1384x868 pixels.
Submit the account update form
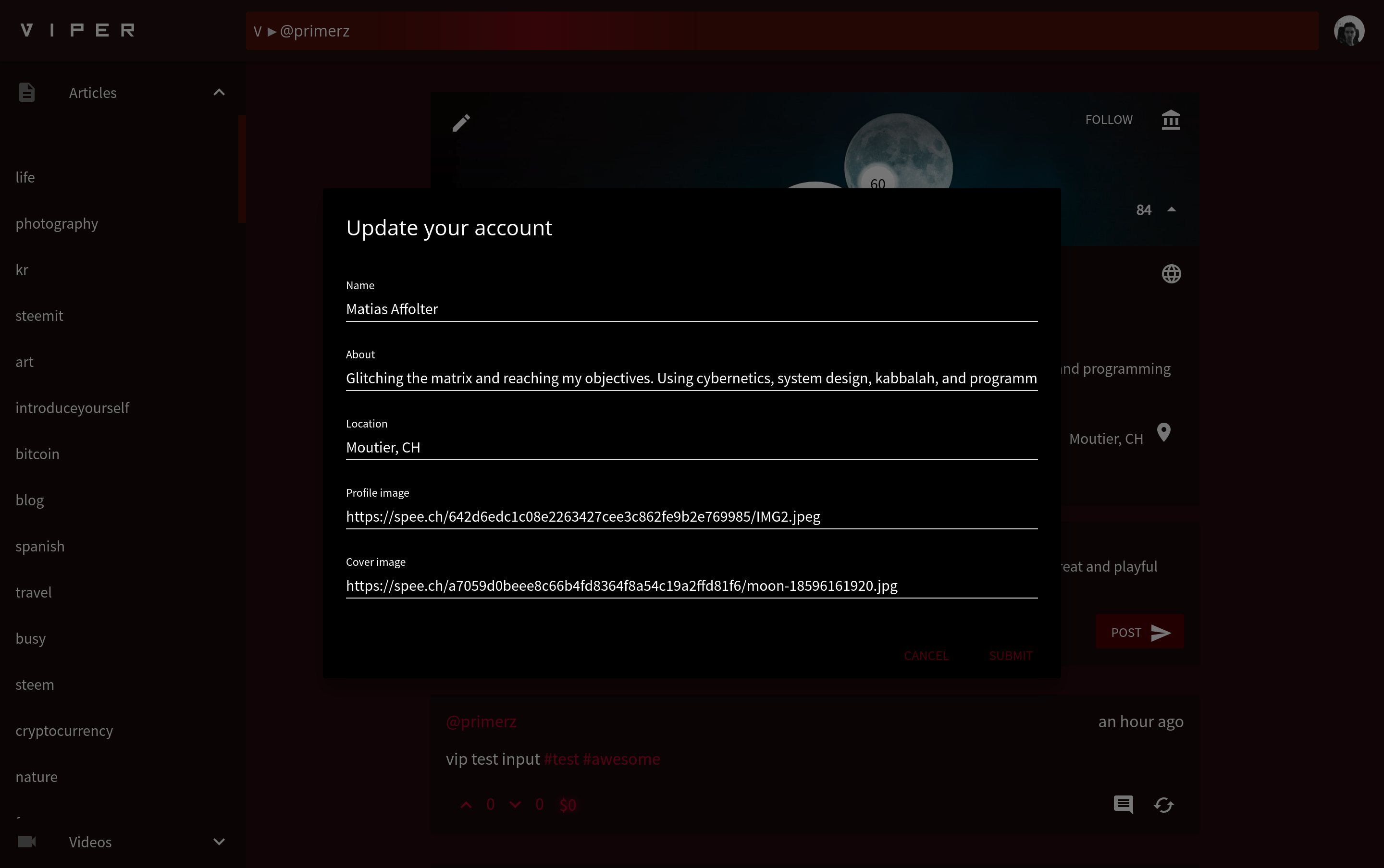1011,656
